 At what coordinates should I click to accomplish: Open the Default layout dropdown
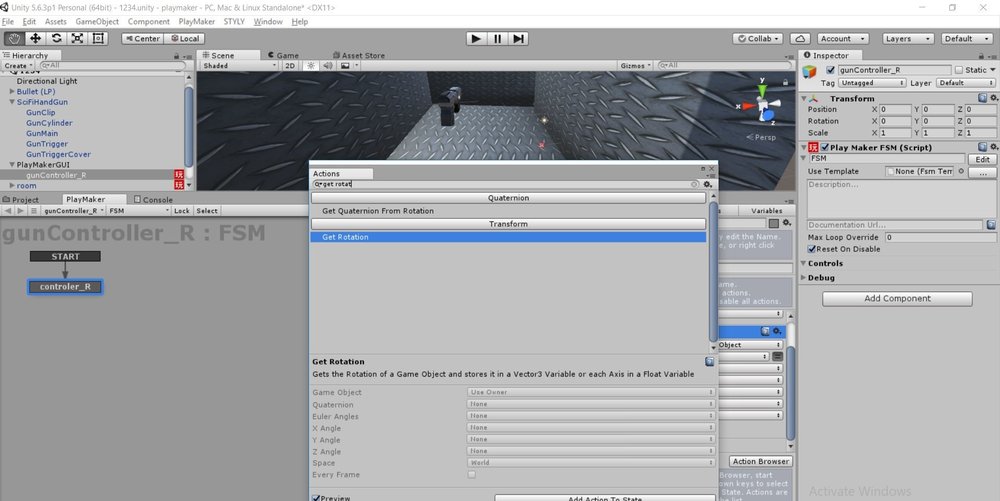tap(967, 38)
